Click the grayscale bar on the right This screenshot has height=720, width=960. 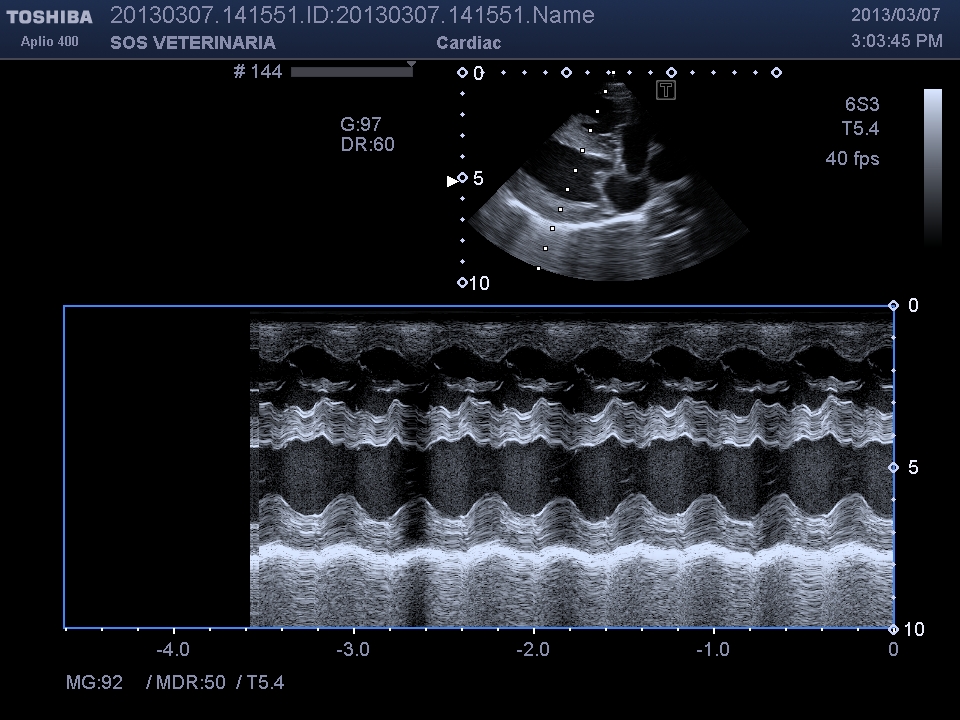click(x=932, y=165)
